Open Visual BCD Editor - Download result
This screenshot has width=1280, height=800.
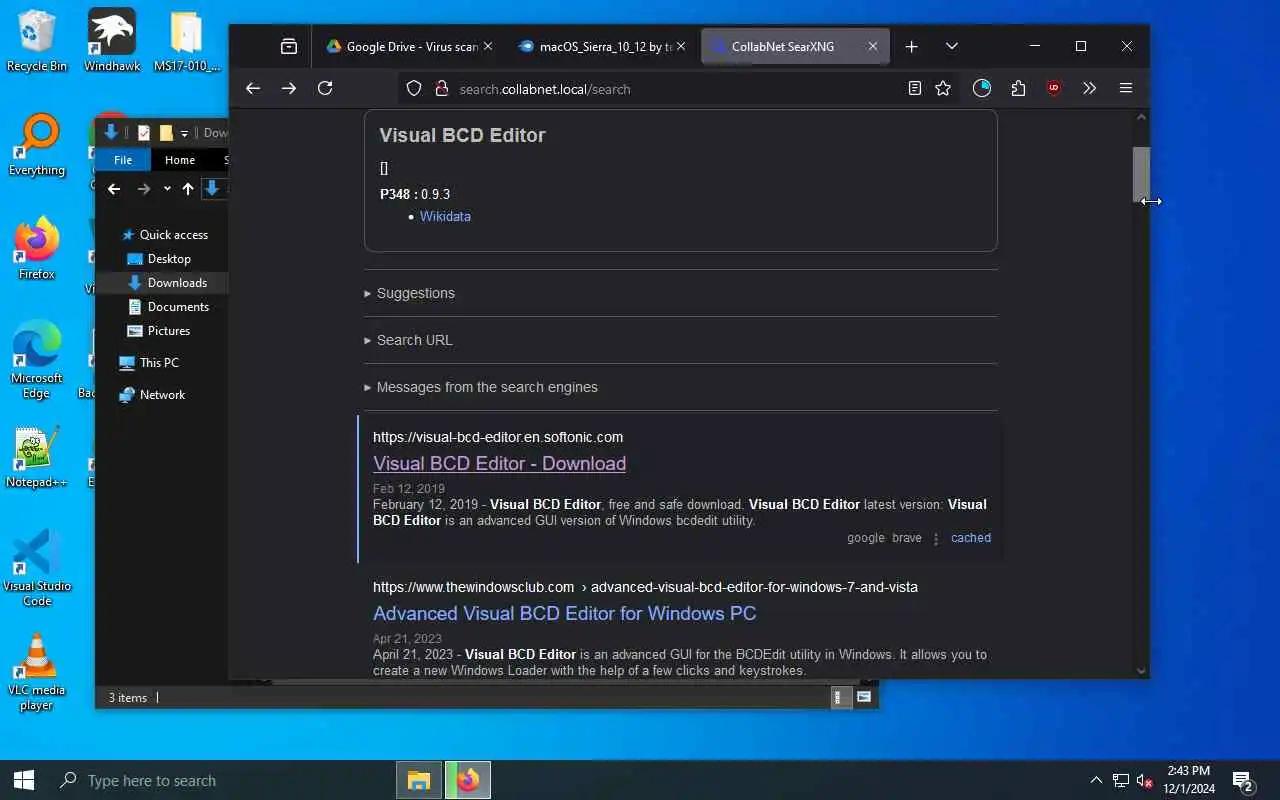(x=499, y=463)
